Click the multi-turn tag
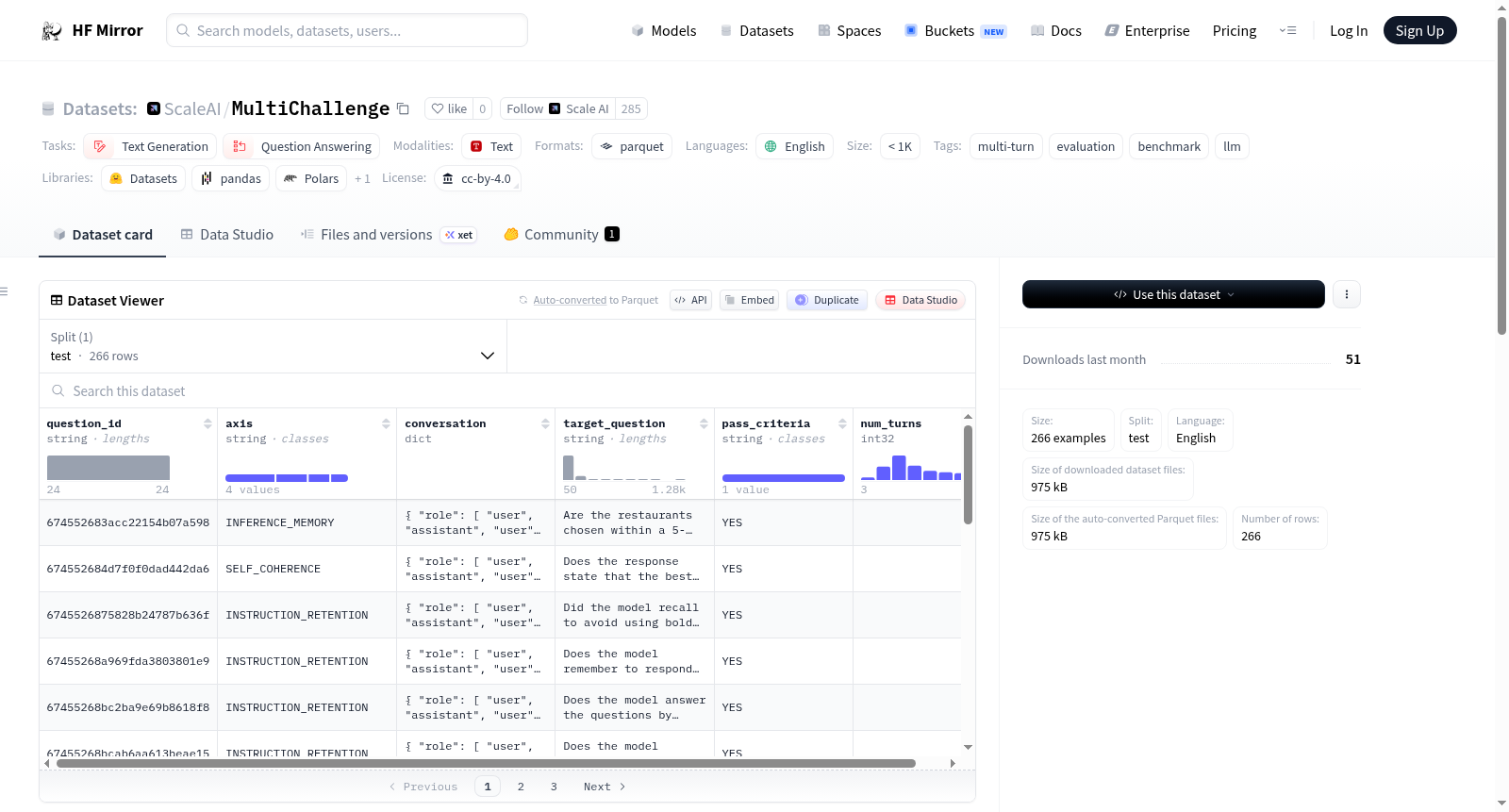This screenshot has height=812, width=1509. (1006, 147)
